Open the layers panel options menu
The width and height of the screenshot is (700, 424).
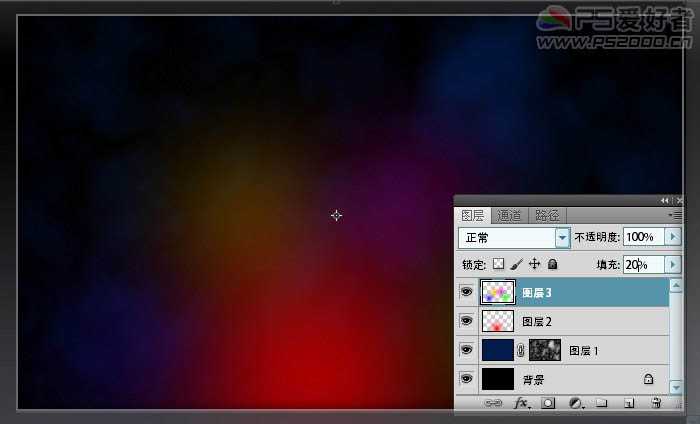(676, 215)
